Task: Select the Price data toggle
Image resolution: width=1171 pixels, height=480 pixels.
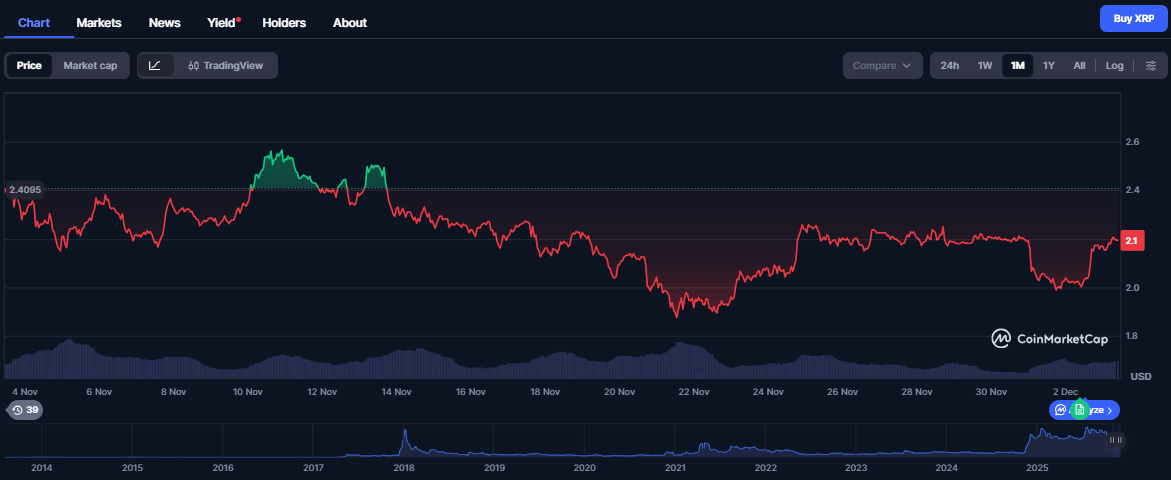Action: pos(29,66)
